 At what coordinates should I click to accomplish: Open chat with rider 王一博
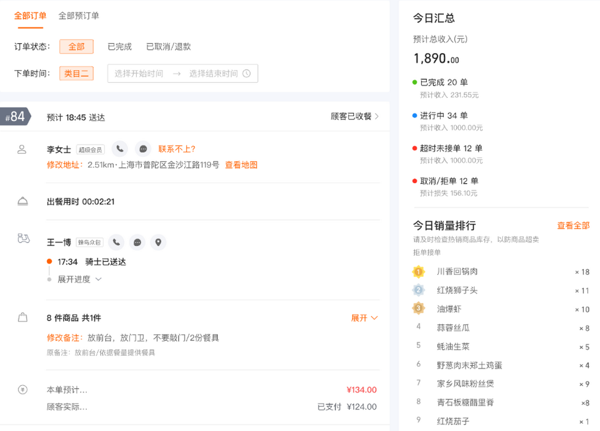point(137,242)
